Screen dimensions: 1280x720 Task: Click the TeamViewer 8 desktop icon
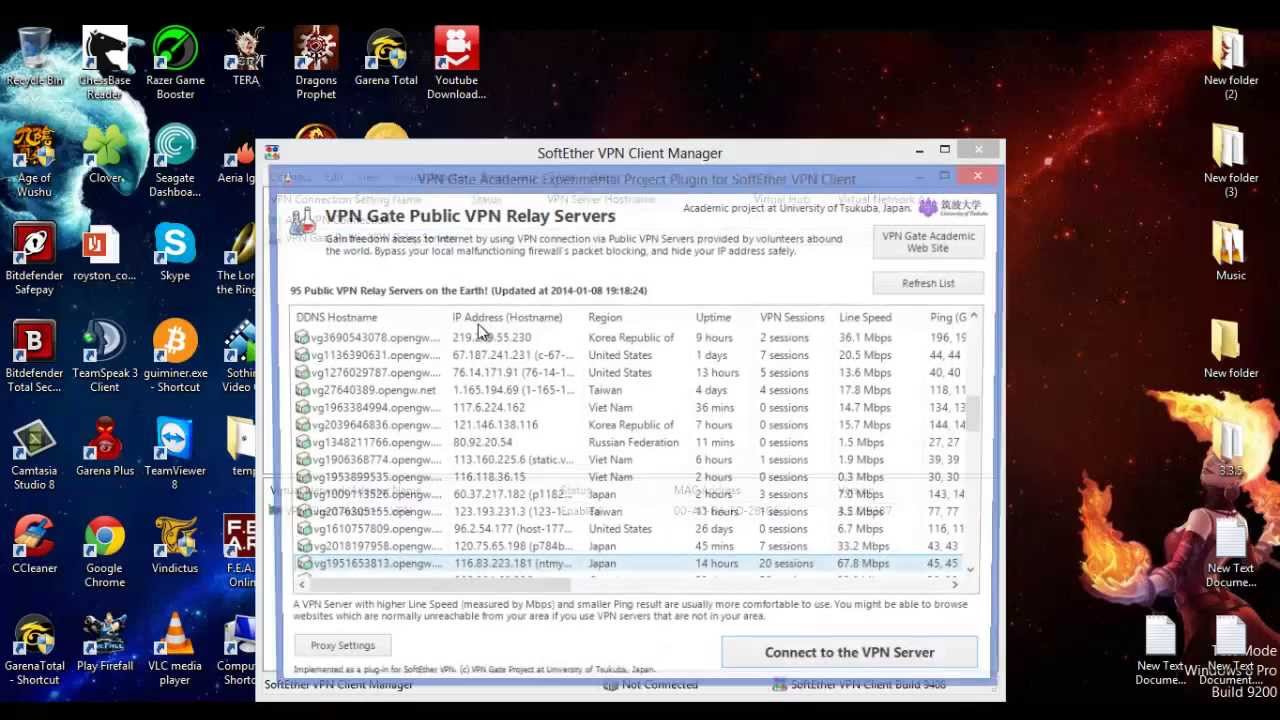[x=175, y=454]
